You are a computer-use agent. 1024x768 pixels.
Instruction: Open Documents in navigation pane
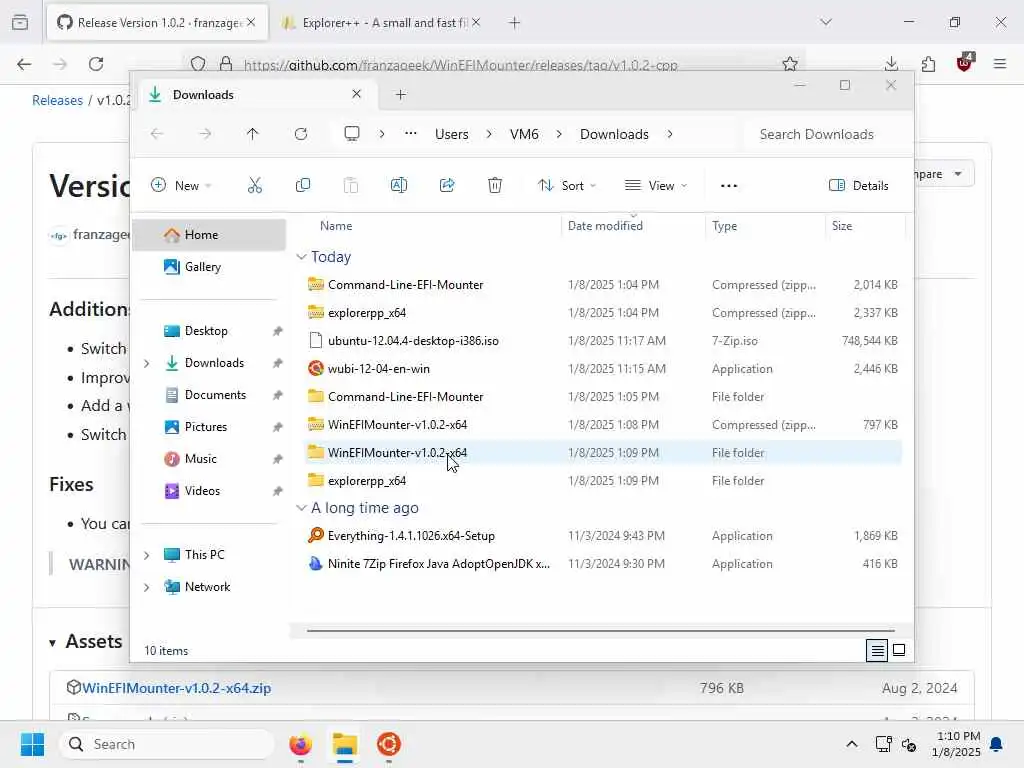(209, 395)
